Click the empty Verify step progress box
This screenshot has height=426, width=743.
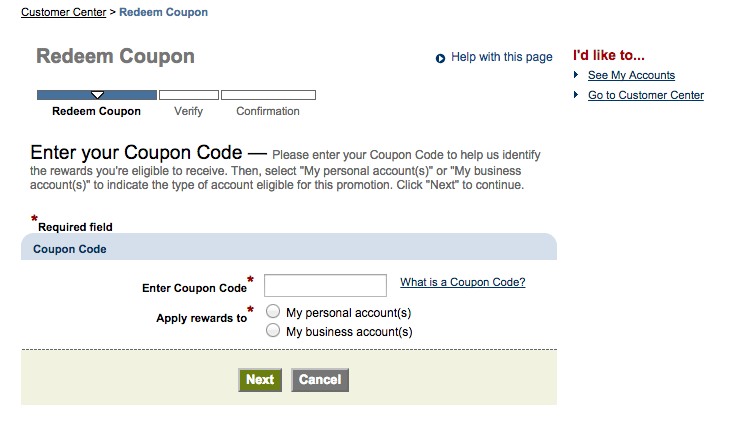pos(189,95)
